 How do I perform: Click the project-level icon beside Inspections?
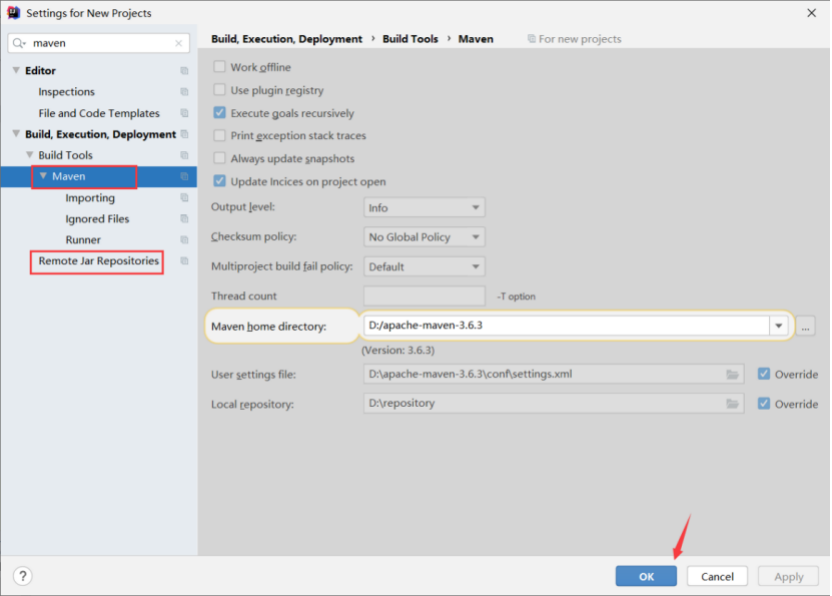pyautogui.click(x=184, y=92)
